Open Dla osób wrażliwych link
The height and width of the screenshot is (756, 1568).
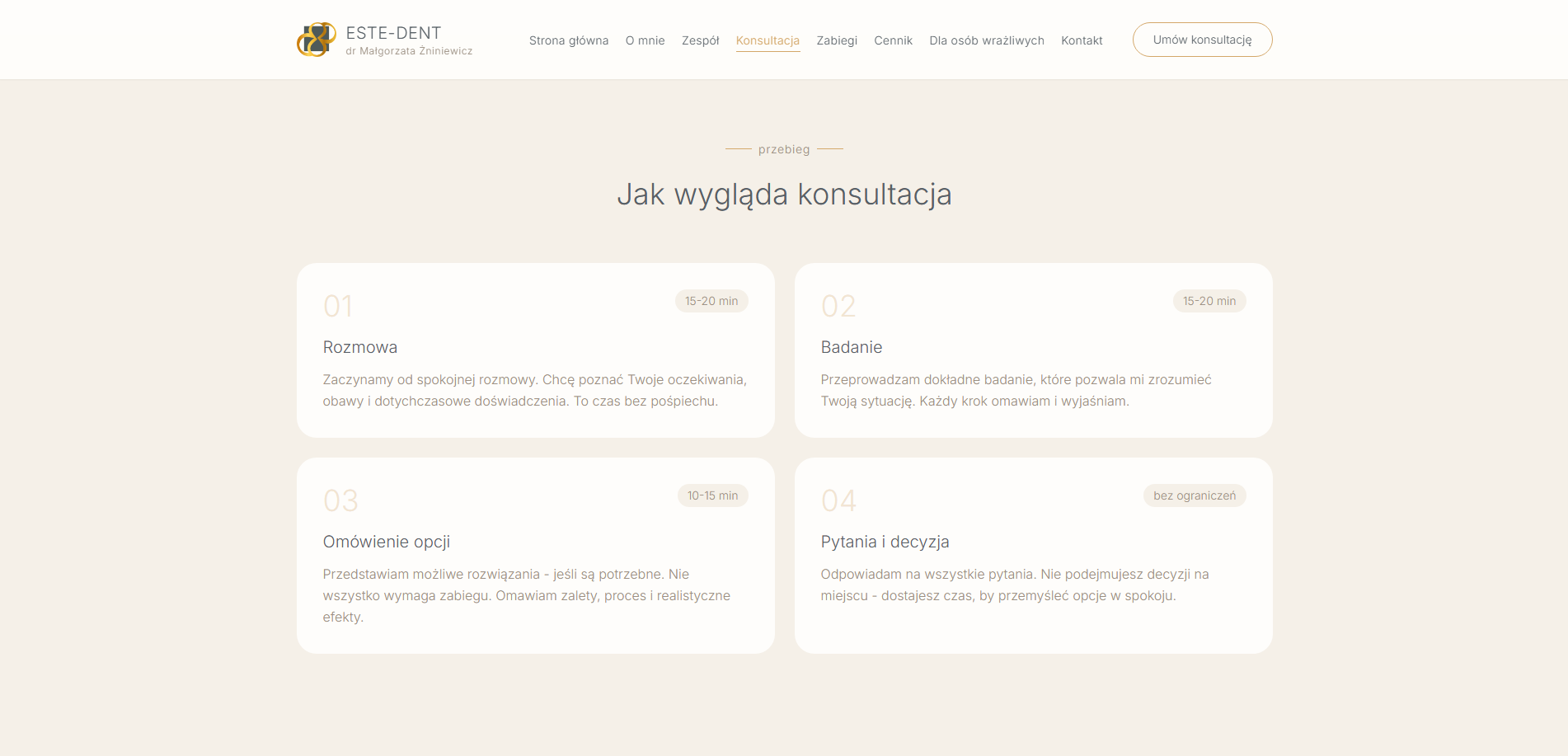987,40
